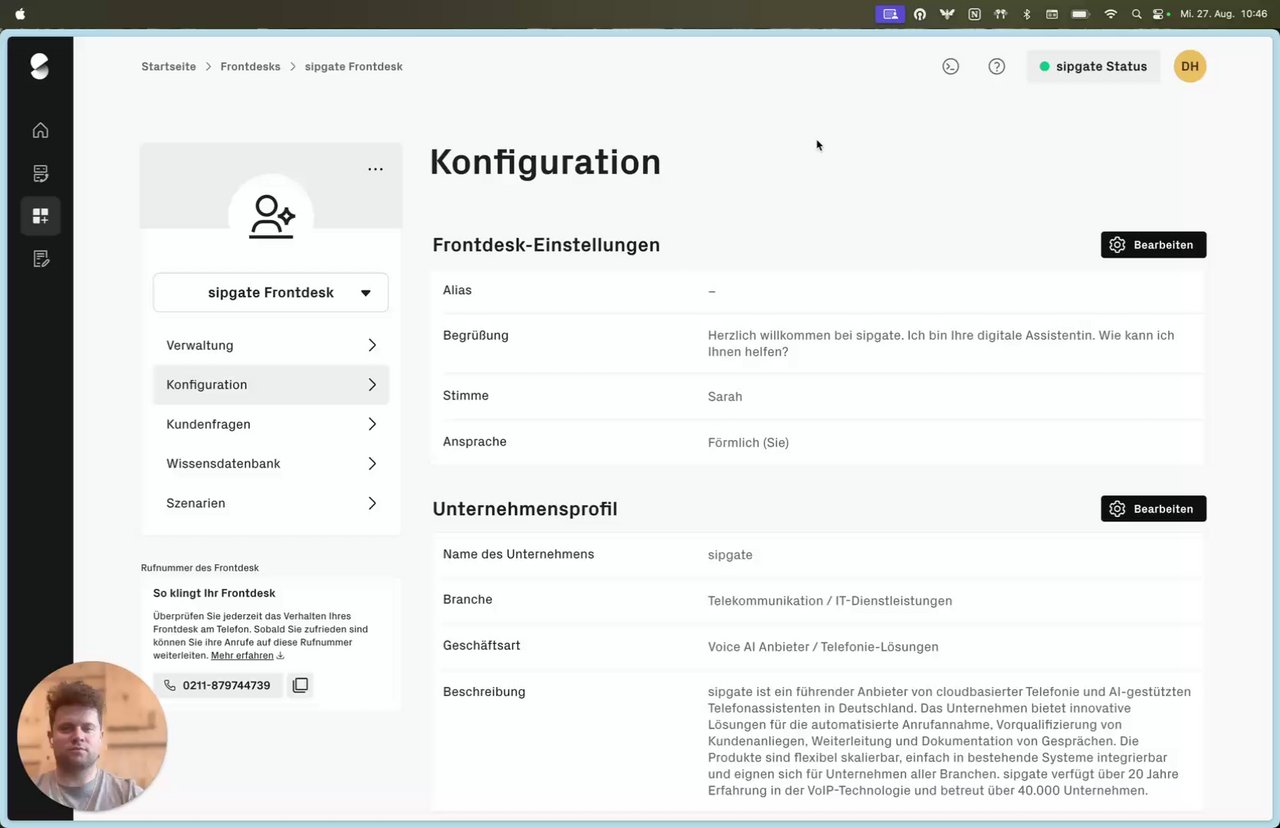
Task: Click the Geschäftsart value Voice AI Anbieter
Action: (x=823, y=647)
